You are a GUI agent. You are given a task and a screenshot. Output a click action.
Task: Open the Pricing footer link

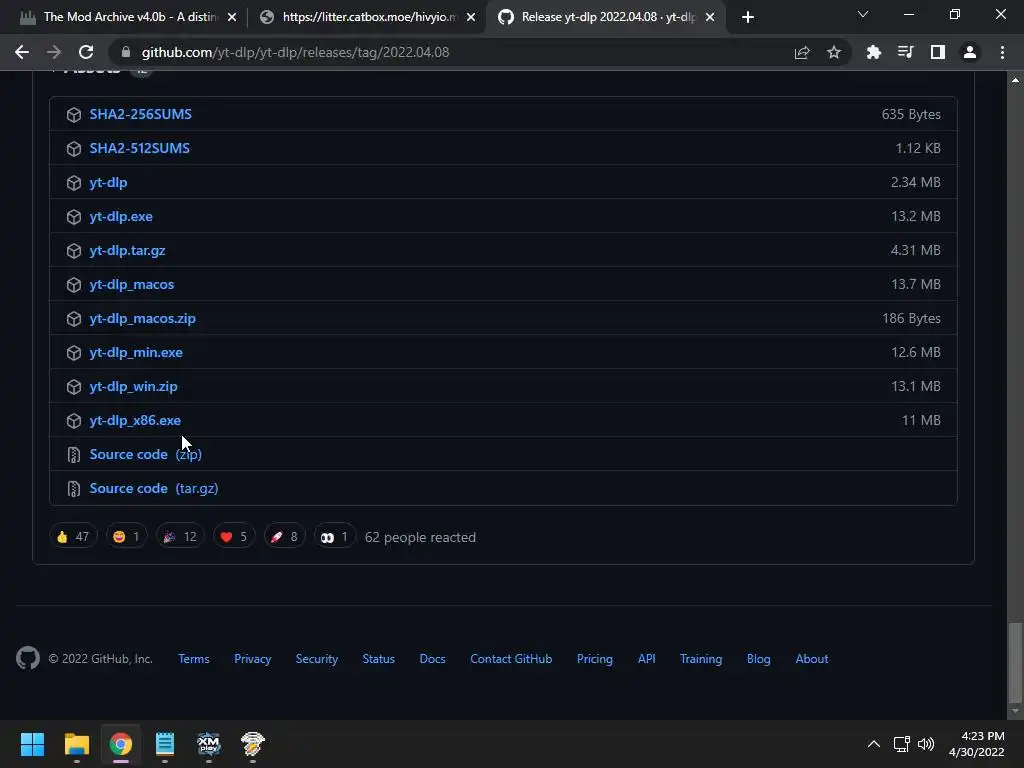[595, 659]
